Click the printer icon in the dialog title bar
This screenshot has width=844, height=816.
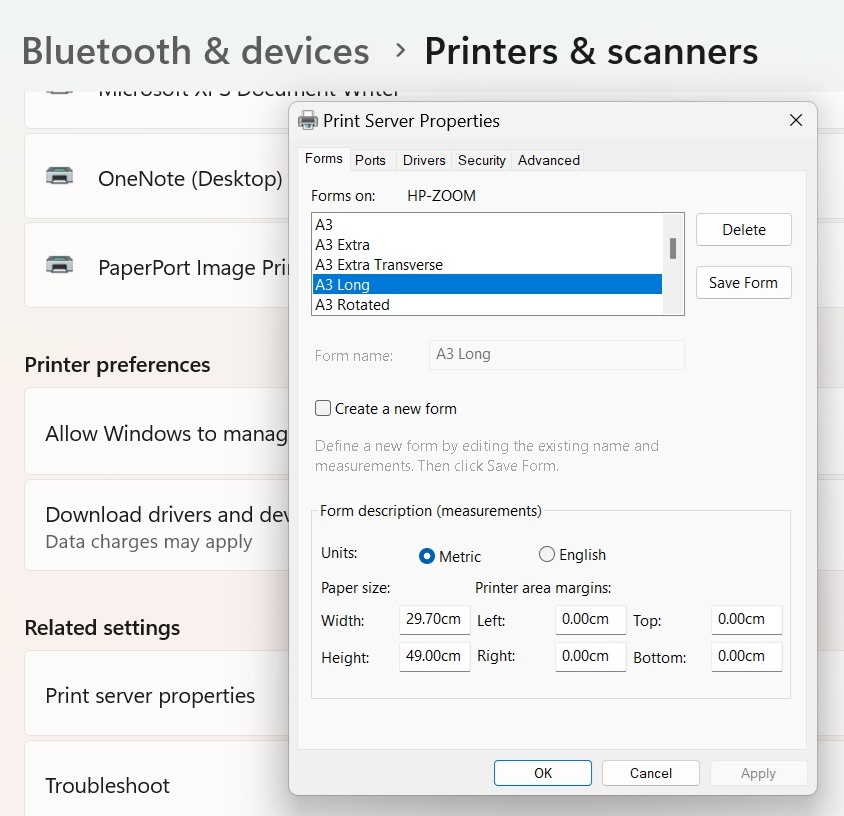point(306,120)
